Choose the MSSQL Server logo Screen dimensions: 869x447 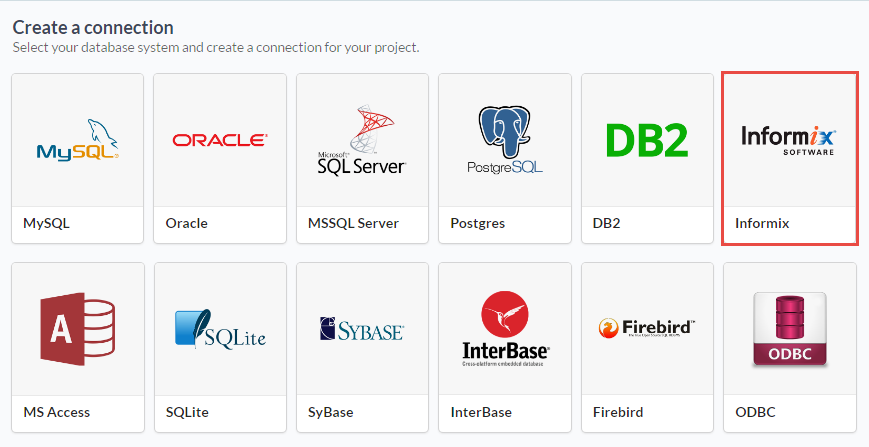tap(362, 140)
